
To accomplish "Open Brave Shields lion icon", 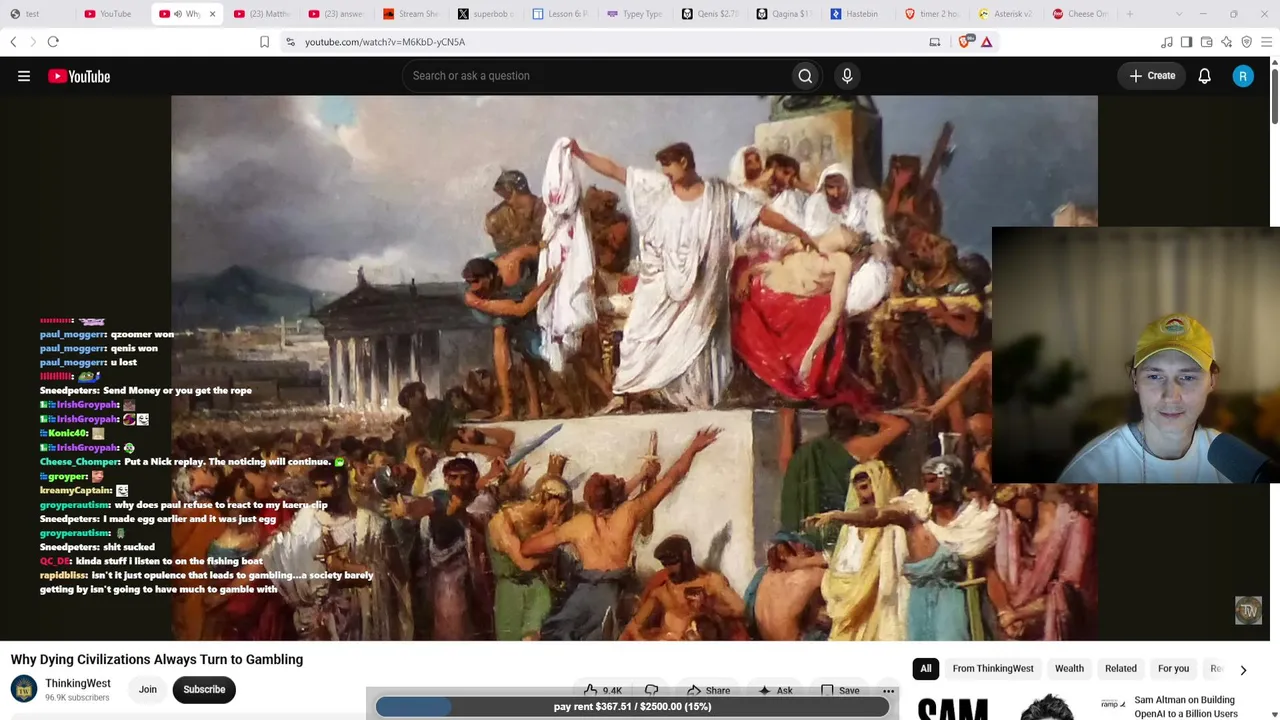I will [965, 42].
